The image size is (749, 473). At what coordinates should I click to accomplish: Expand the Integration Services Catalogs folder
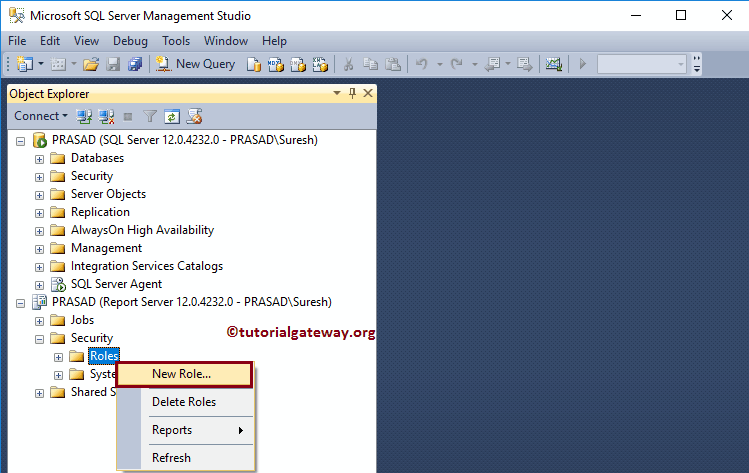(x=40, y=267)
